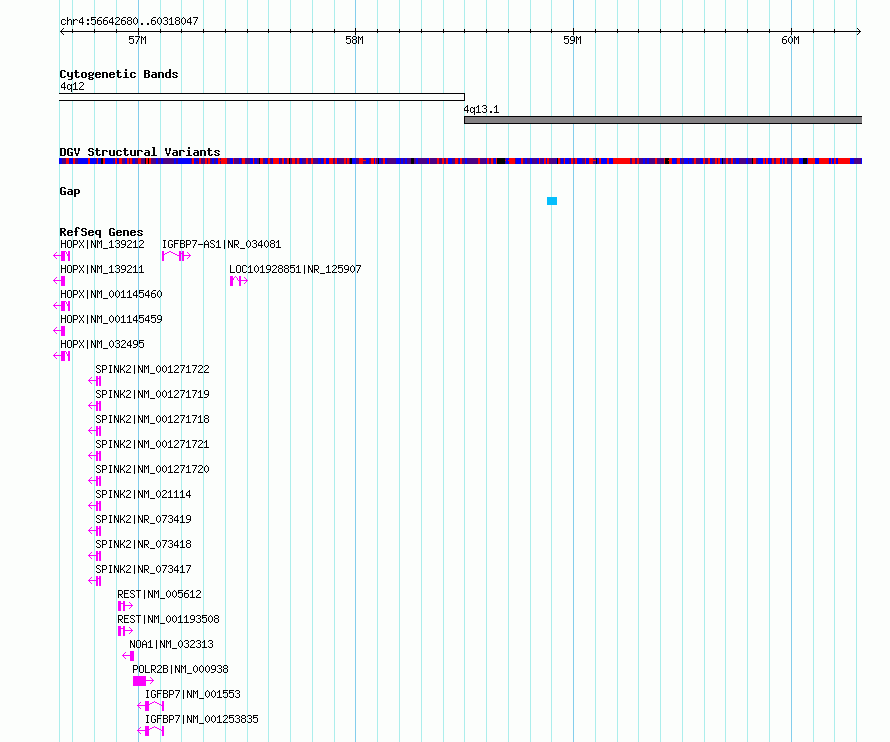This screenshot has height=742, width=890.
Task: Click the SPINK2|NM_021114 label
Action: (x=143, y=494)
